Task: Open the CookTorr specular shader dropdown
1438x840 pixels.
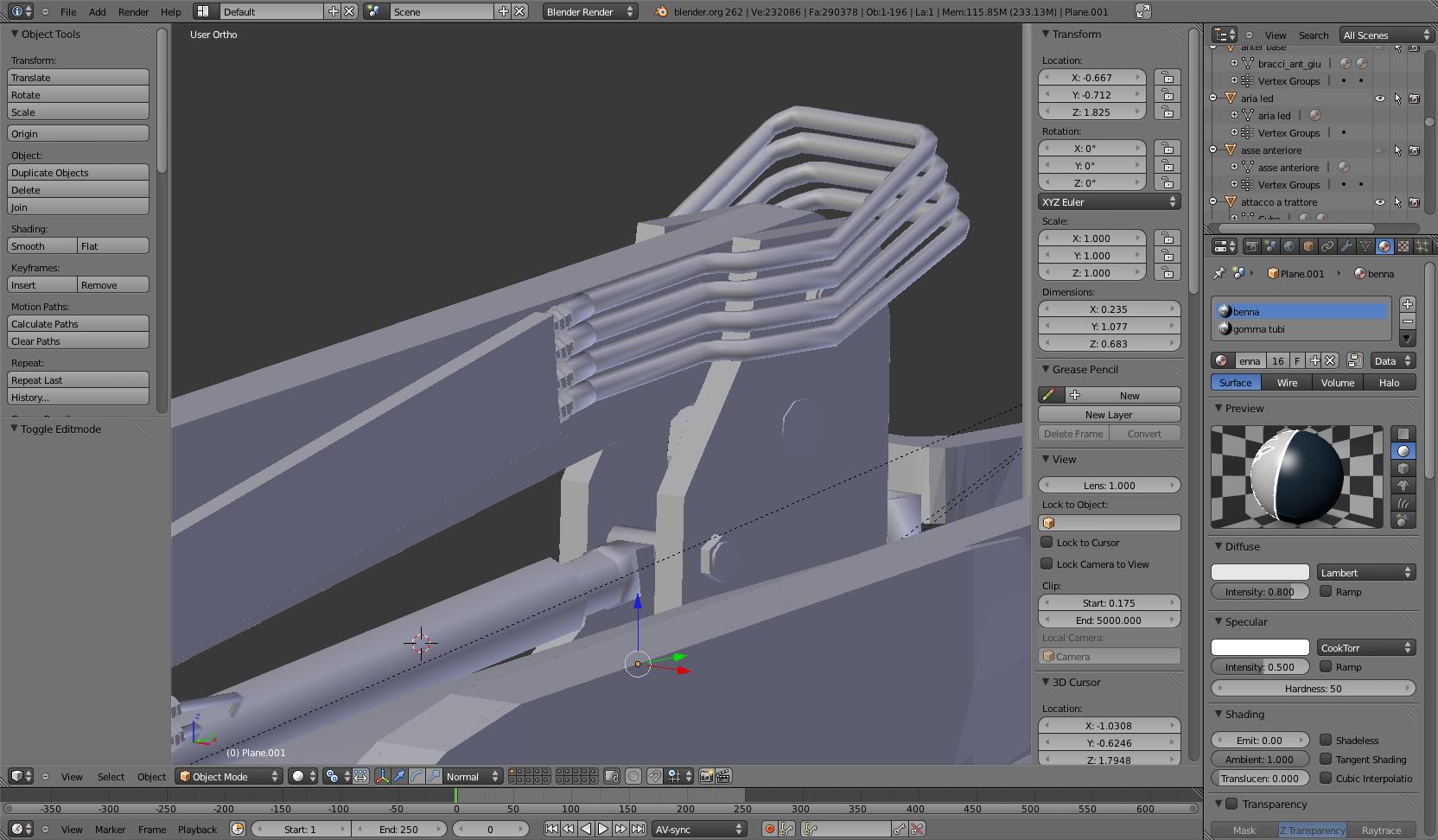Action: [x=1365, y=647]
